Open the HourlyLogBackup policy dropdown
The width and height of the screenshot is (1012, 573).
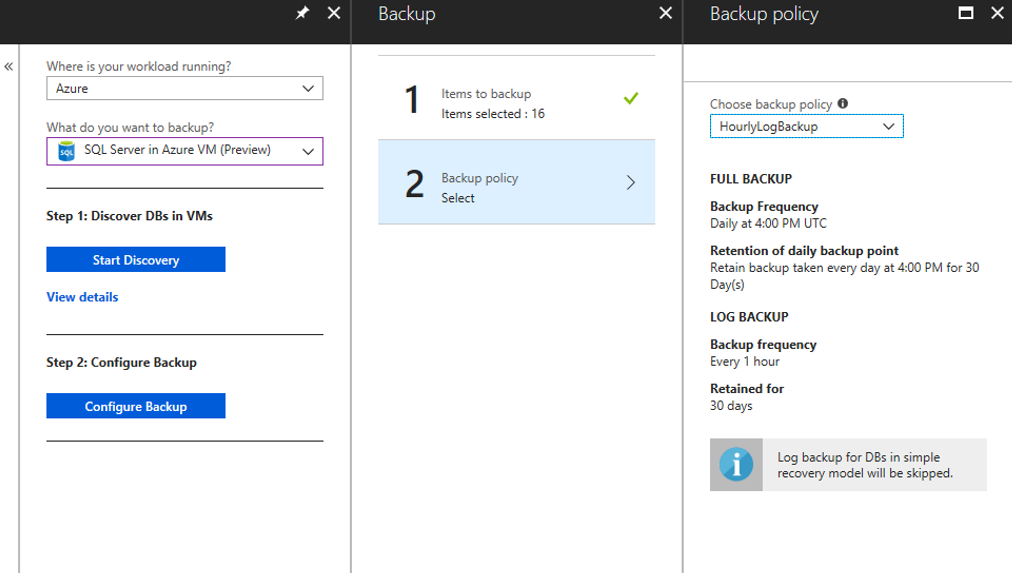pyautogui.click(x=807, y=126)
